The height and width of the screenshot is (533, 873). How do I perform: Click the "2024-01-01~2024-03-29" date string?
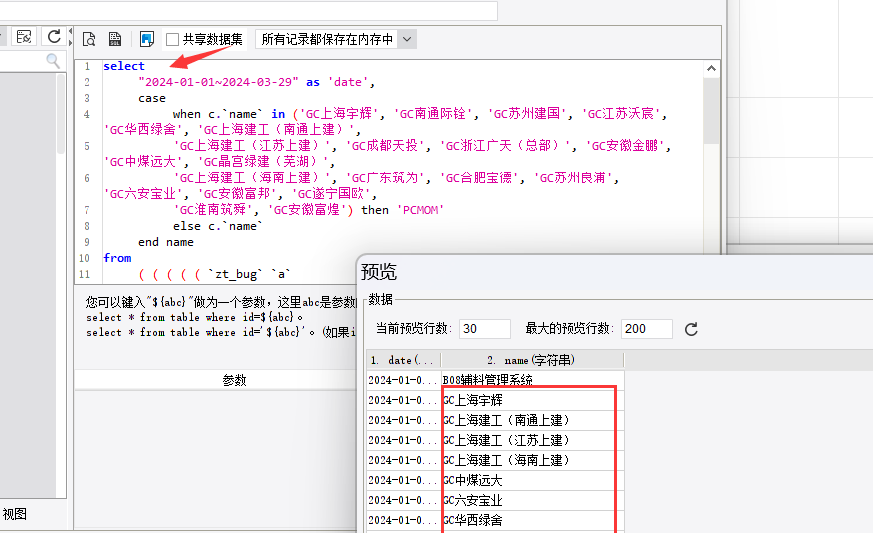pos(218,82)
